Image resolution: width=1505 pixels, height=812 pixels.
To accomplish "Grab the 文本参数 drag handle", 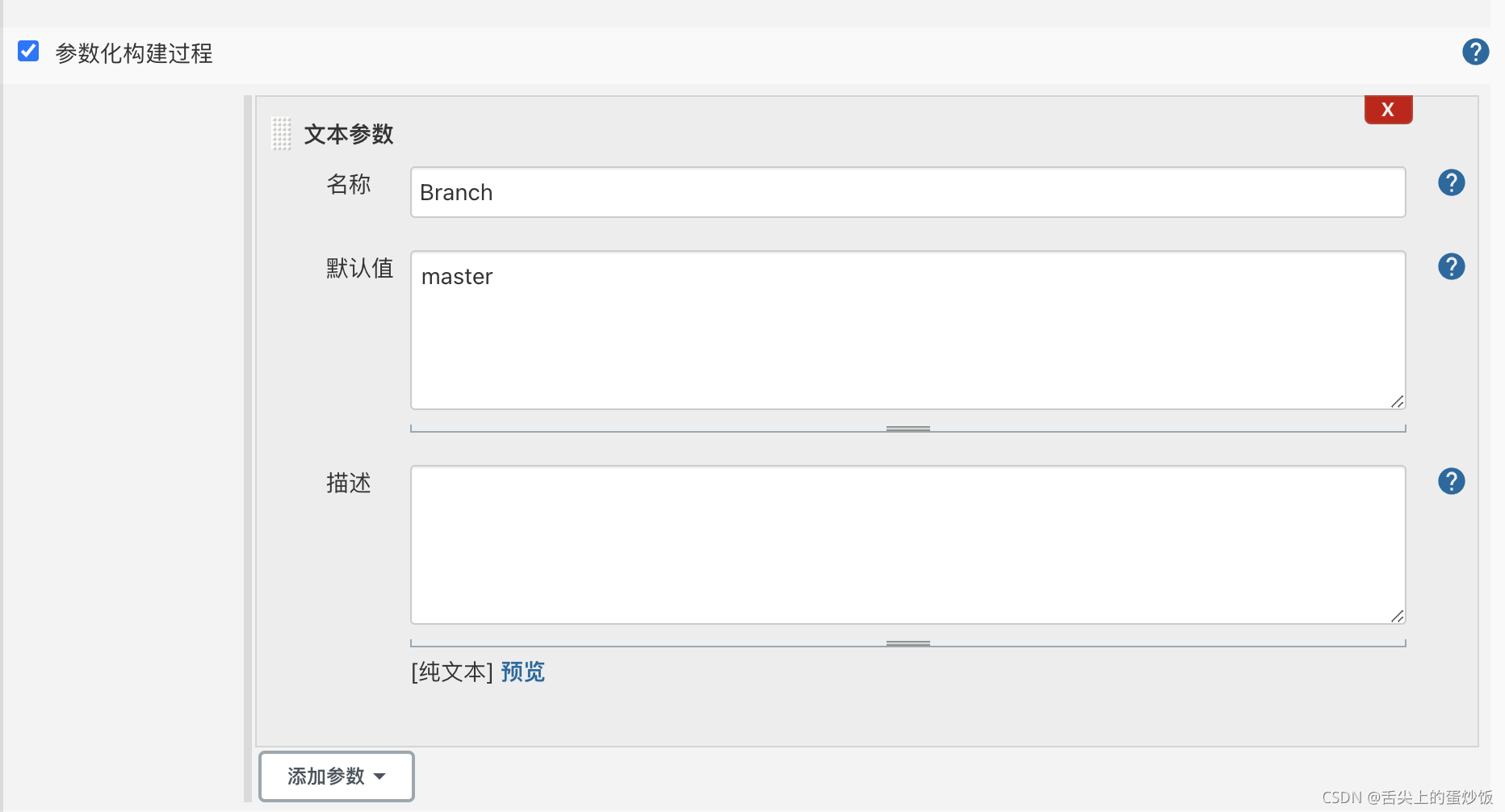I will click(x=281, y=134).
